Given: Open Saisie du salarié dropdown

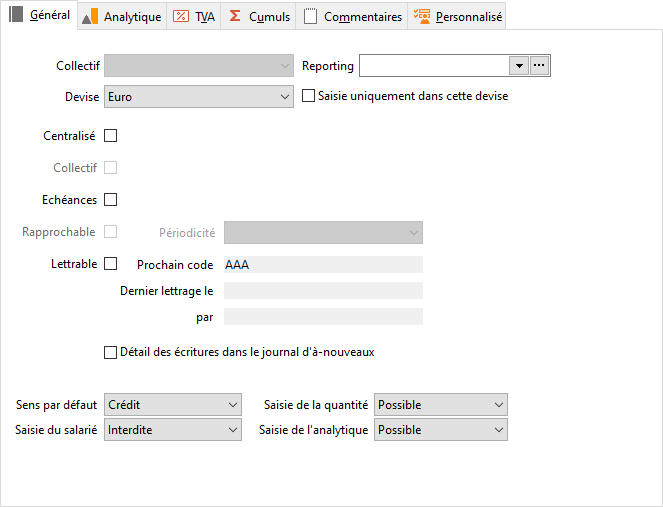Looking at the screenshot, I should [173, 430].
